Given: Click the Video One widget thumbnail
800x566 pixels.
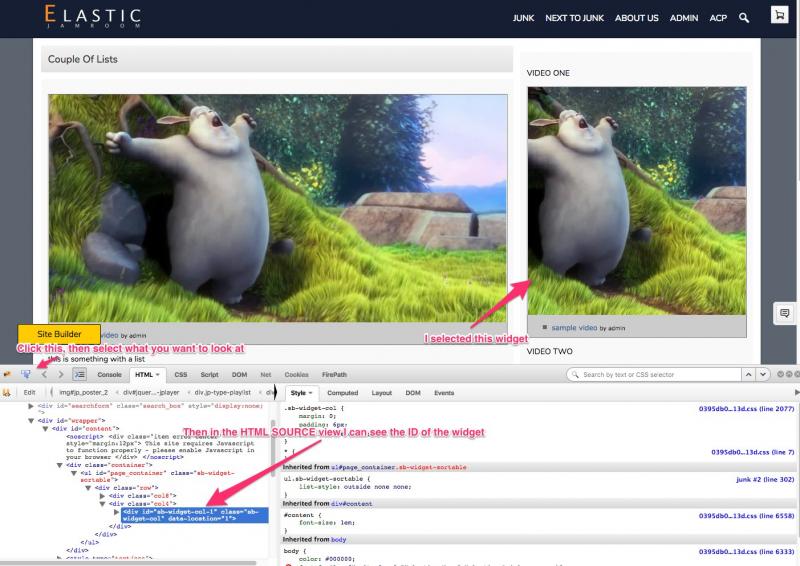Looking at the screenshot, I should (637, 200).
